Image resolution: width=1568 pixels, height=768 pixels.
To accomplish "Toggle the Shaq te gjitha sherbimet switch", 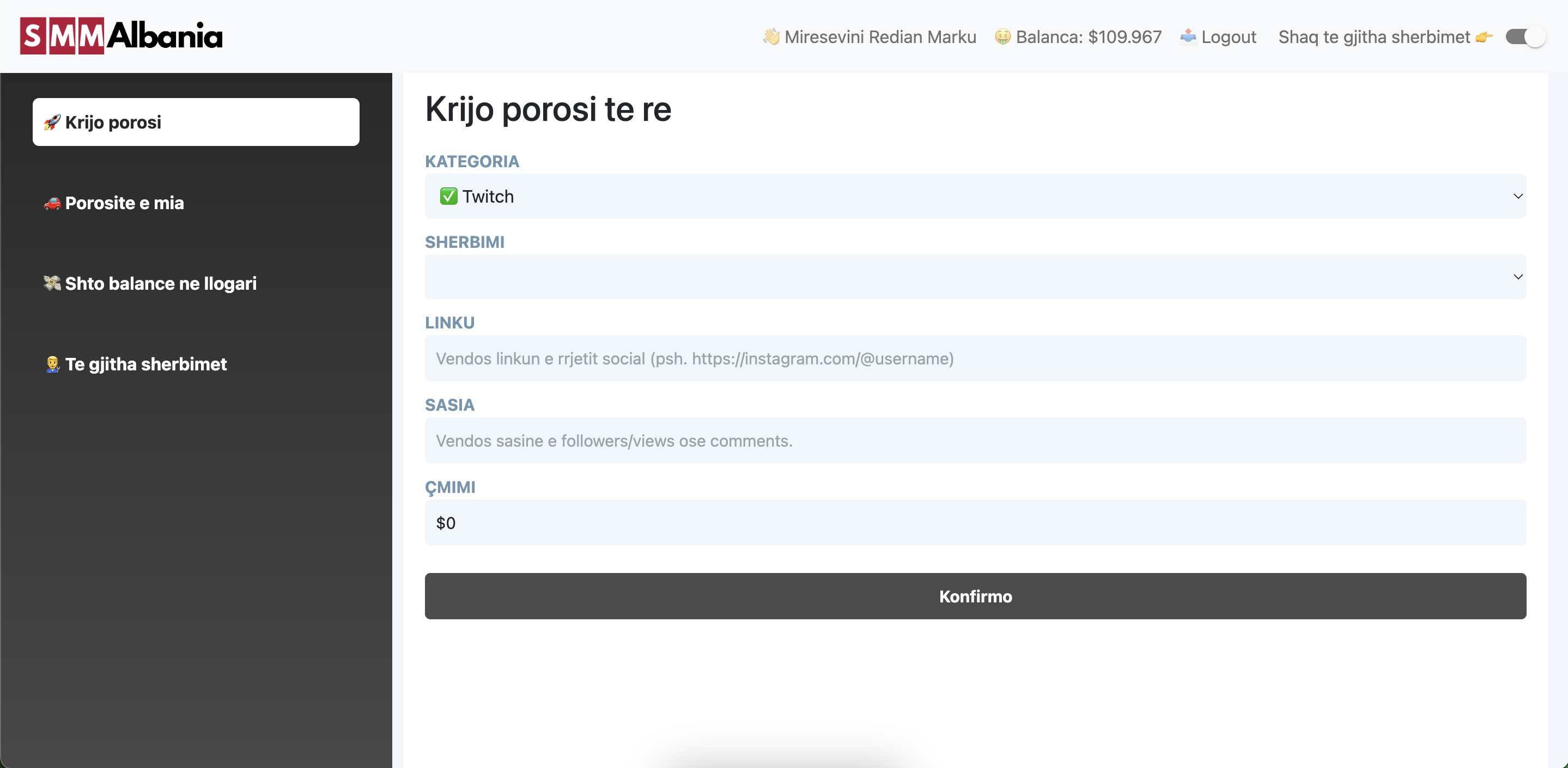I will 1525,37.
